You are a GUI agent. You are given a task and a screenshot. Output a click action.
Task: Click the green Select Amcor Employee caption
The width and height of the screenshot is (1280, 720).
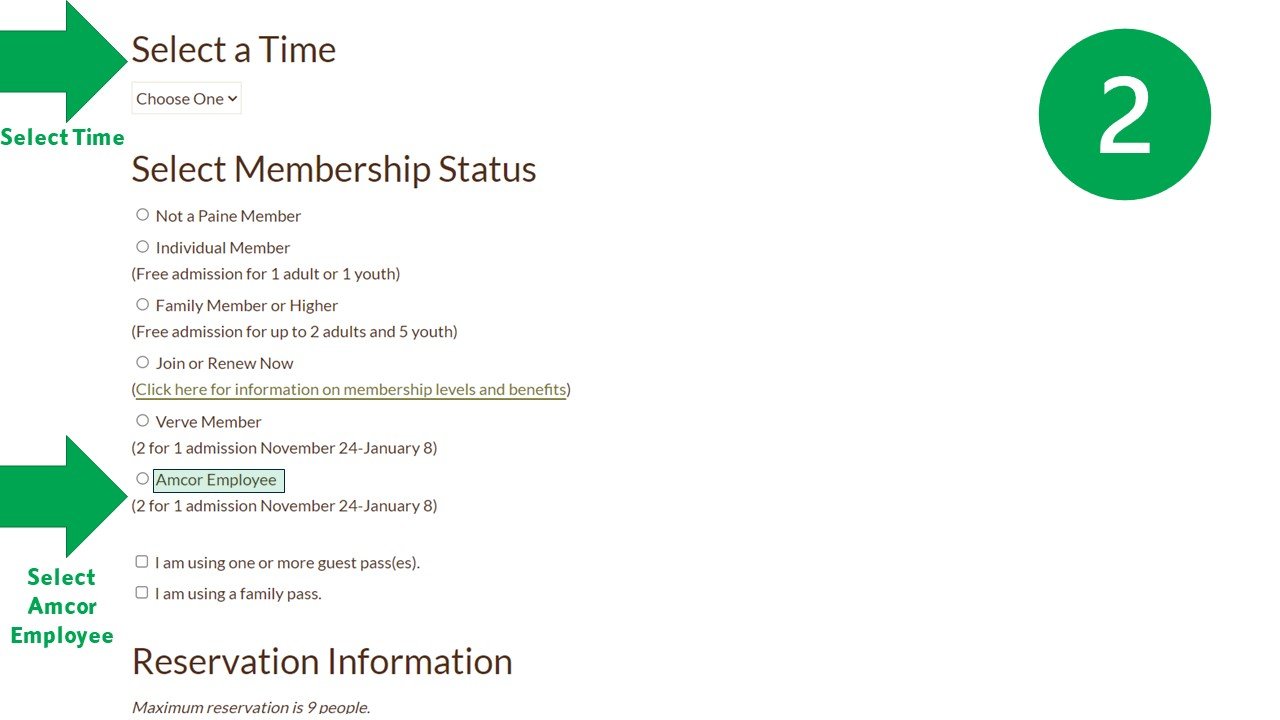tap(62, 606)
